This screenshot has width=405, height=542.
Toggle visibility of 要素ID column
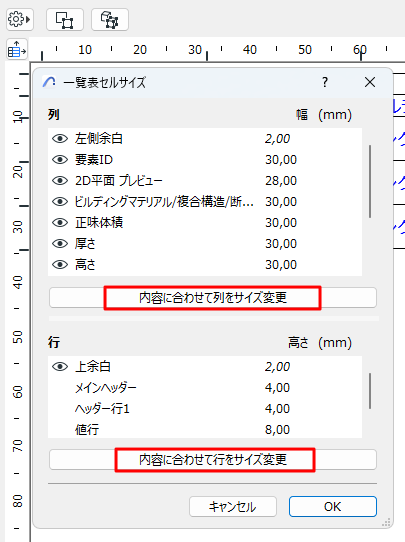pyautogui.click(x=60, y=160)
